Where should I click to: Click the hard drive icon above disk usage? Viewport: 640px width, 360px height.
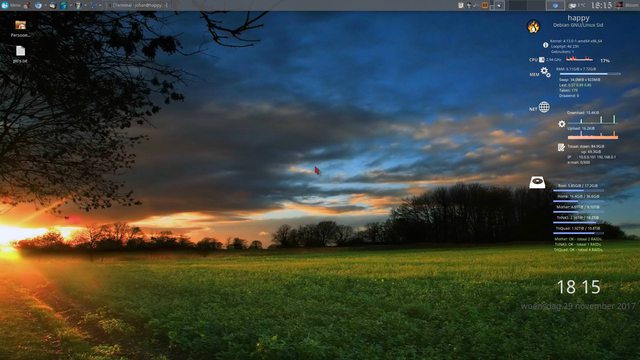(x=537, y=182)
